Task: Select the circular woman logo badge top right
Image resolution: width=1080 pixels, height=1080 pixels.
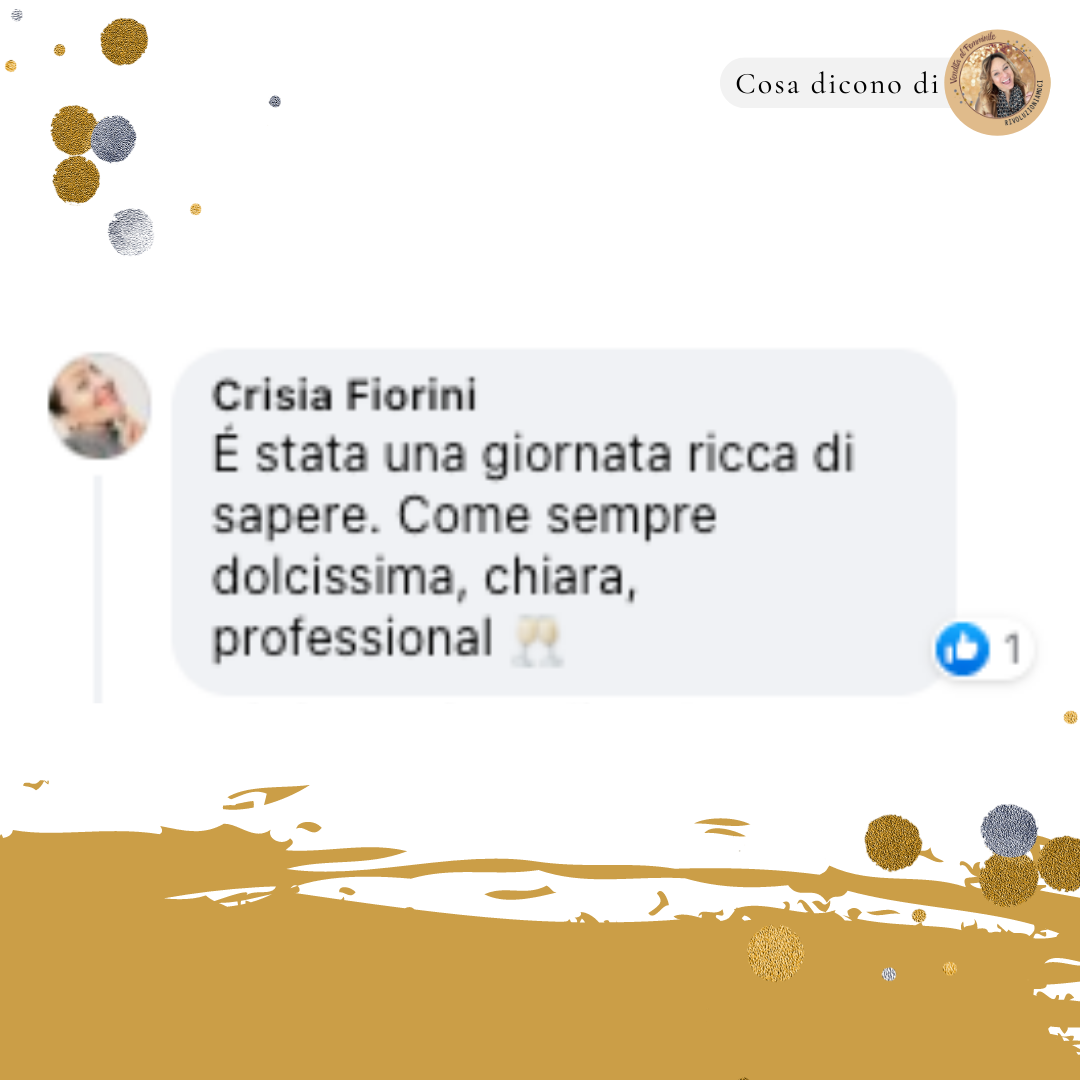Action: (997, 83)
